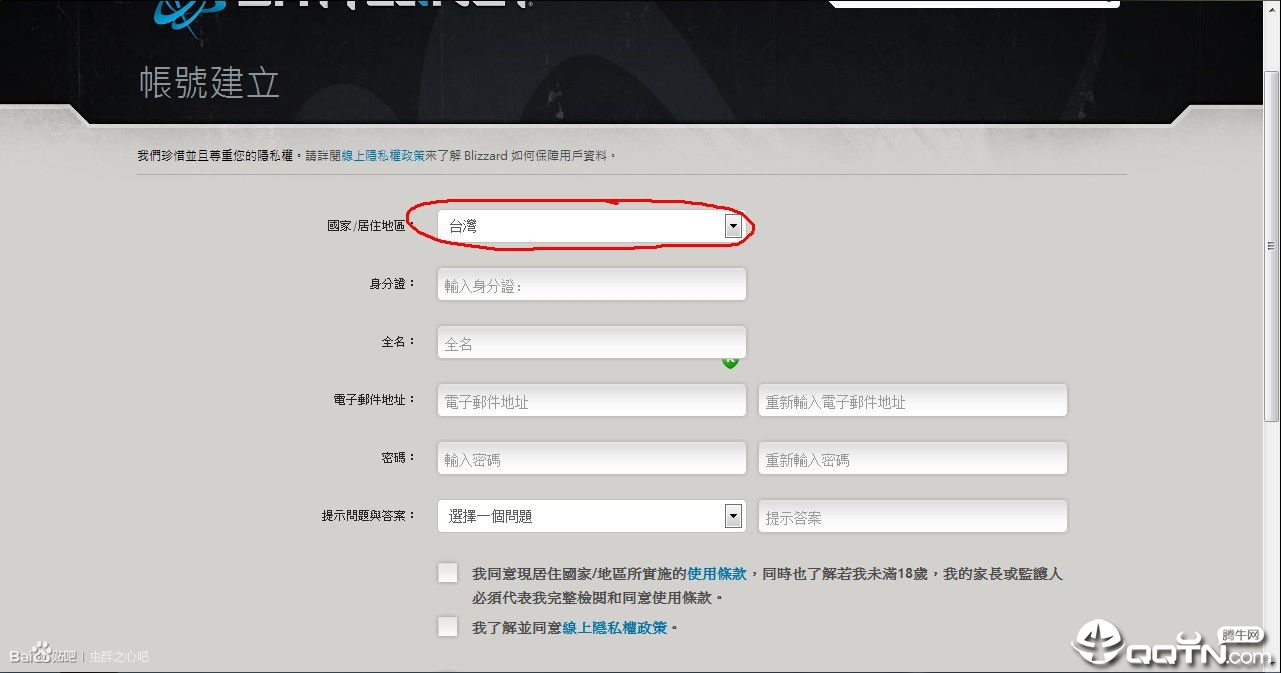Check the 我了解並同意線上隱私權政策 checkbox

click(448, 627)
